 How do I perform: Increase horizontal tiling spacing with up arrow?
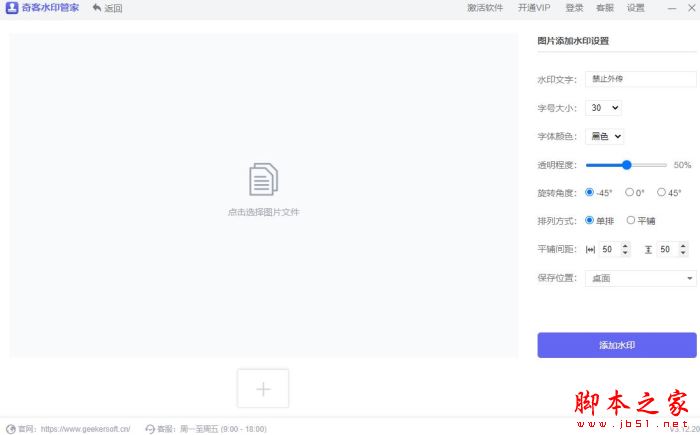(x=625, y=246)
